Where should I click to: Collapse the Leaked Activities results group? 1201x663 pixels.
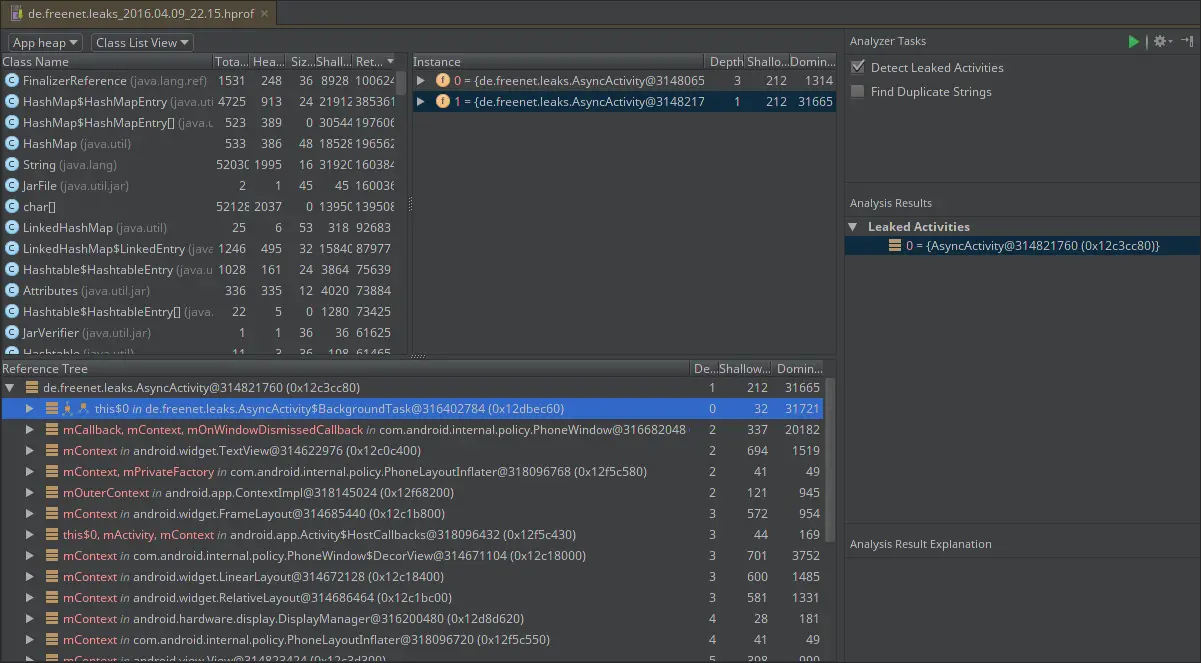coord(853,226)
